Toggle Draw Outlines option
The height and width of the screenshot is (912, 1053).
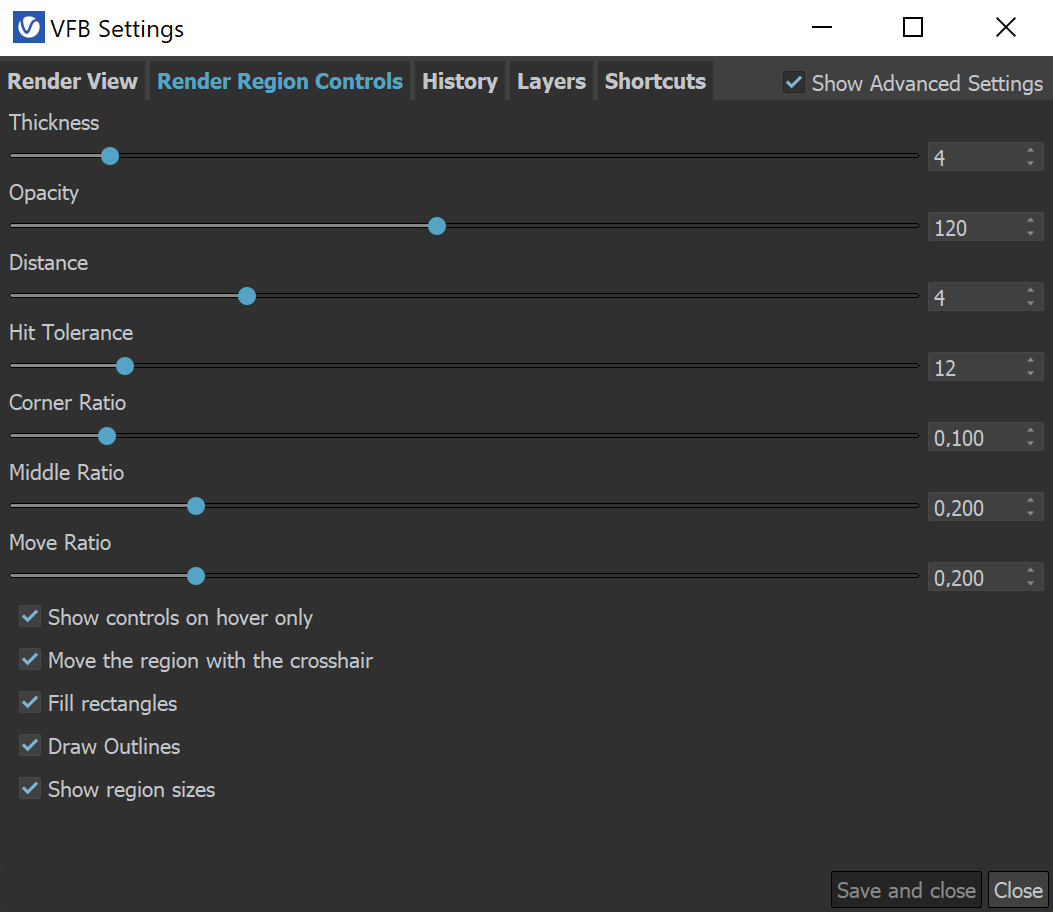(x=30, y=745)
